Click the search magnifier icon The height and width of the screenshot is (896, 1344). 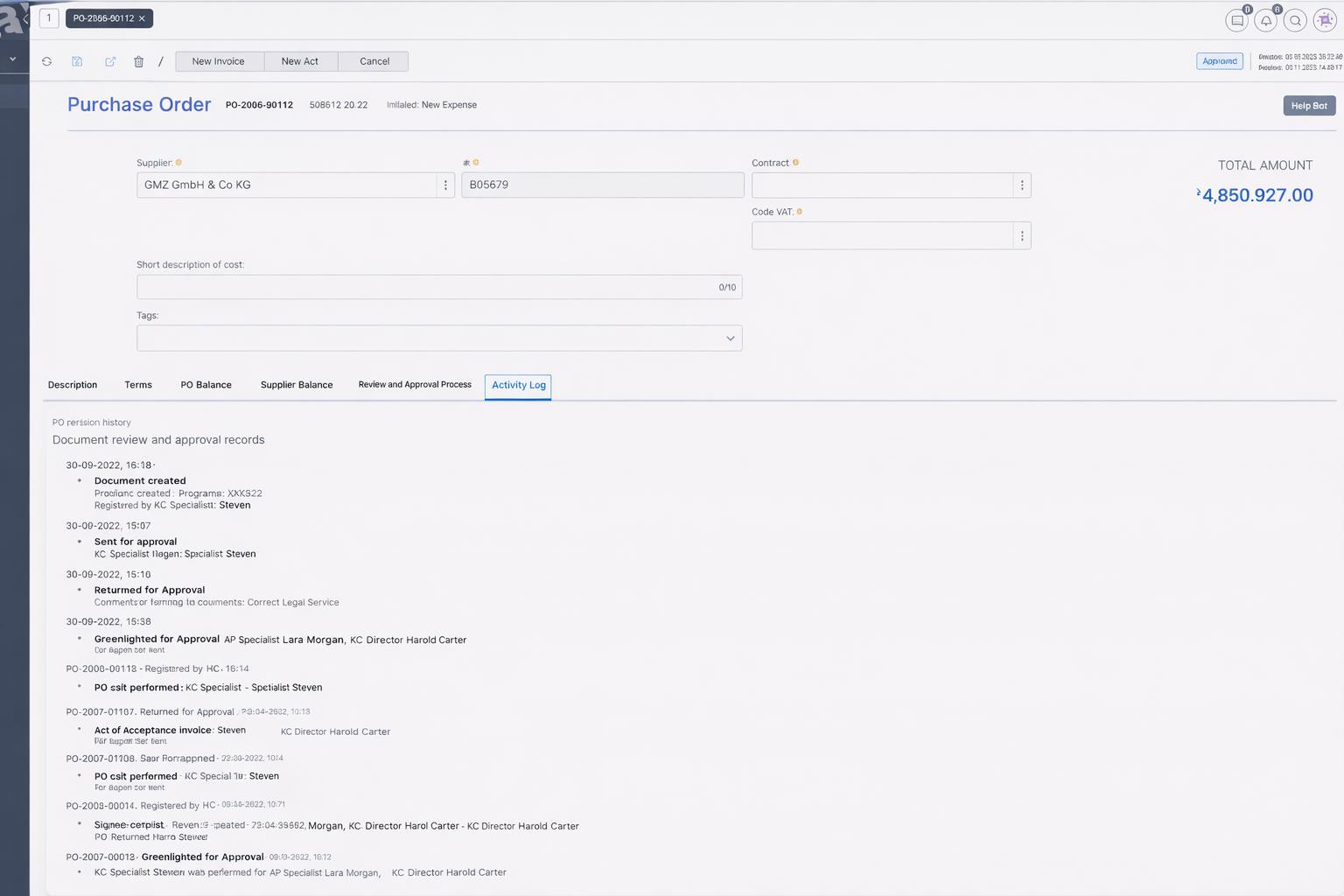pyautogui.click(x=1295, y=20)
